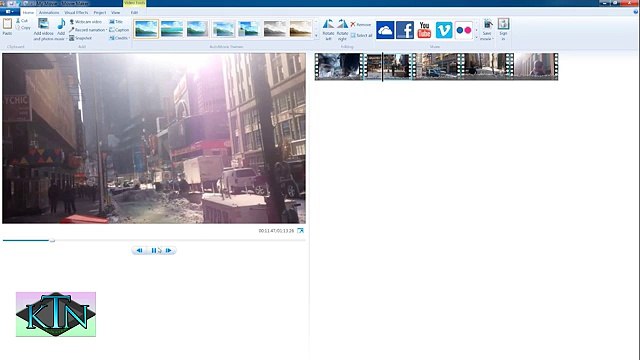Open the Animations tab
The height and width of the screenshot is (360, 640).
pyautogui.click(x=49, y=13)
